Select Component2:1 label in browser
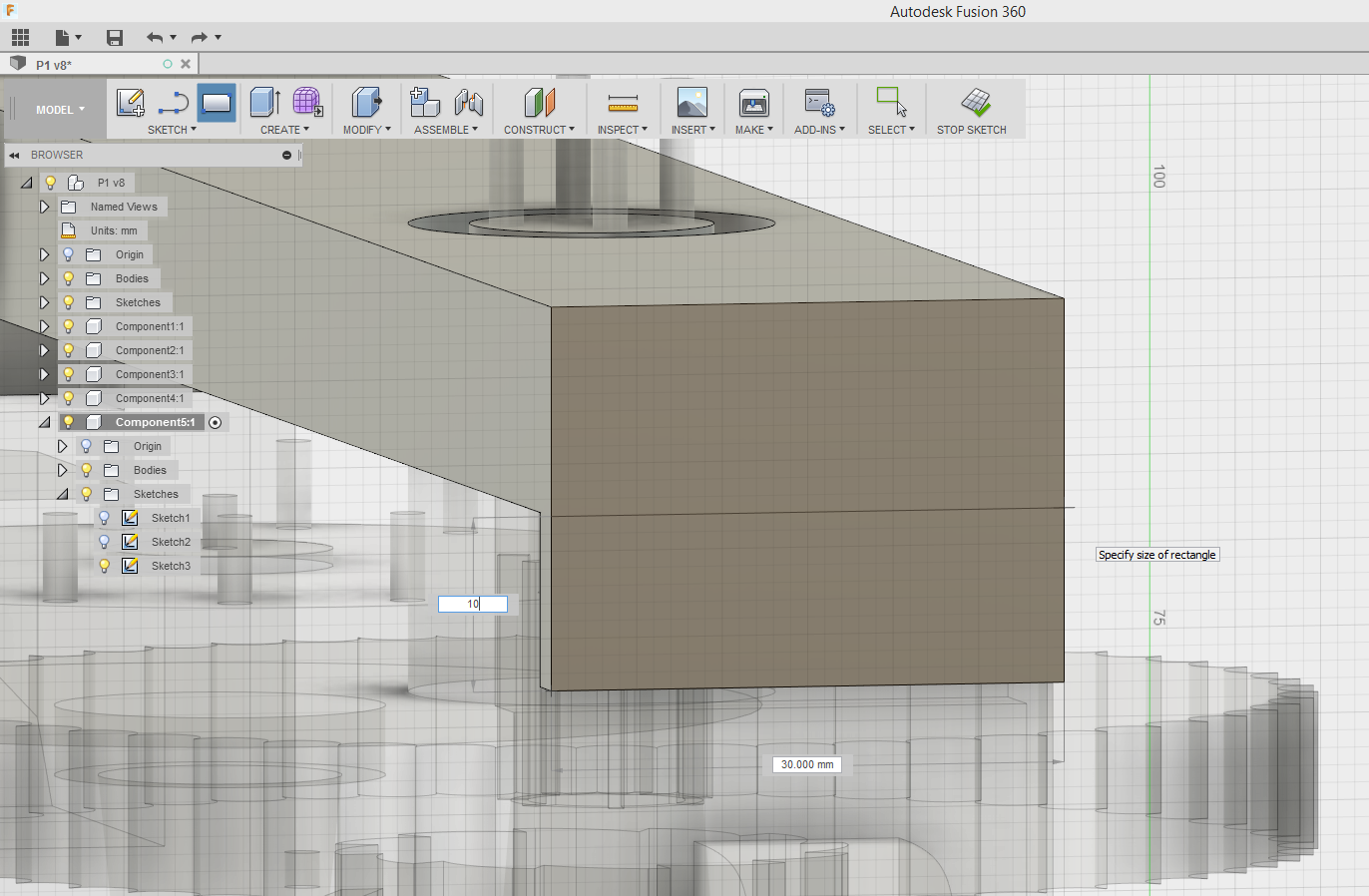Image resolution: width=1369 pixels, height=896 pixels. (150, 350)
